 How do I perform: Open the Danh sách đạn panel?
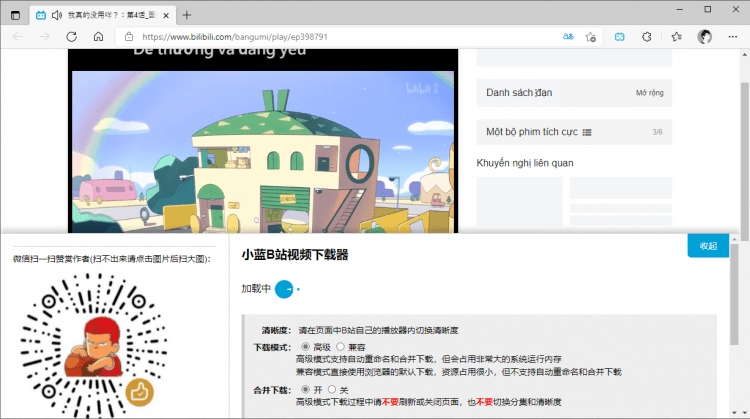pyautogui.click(x=574, y=93)
